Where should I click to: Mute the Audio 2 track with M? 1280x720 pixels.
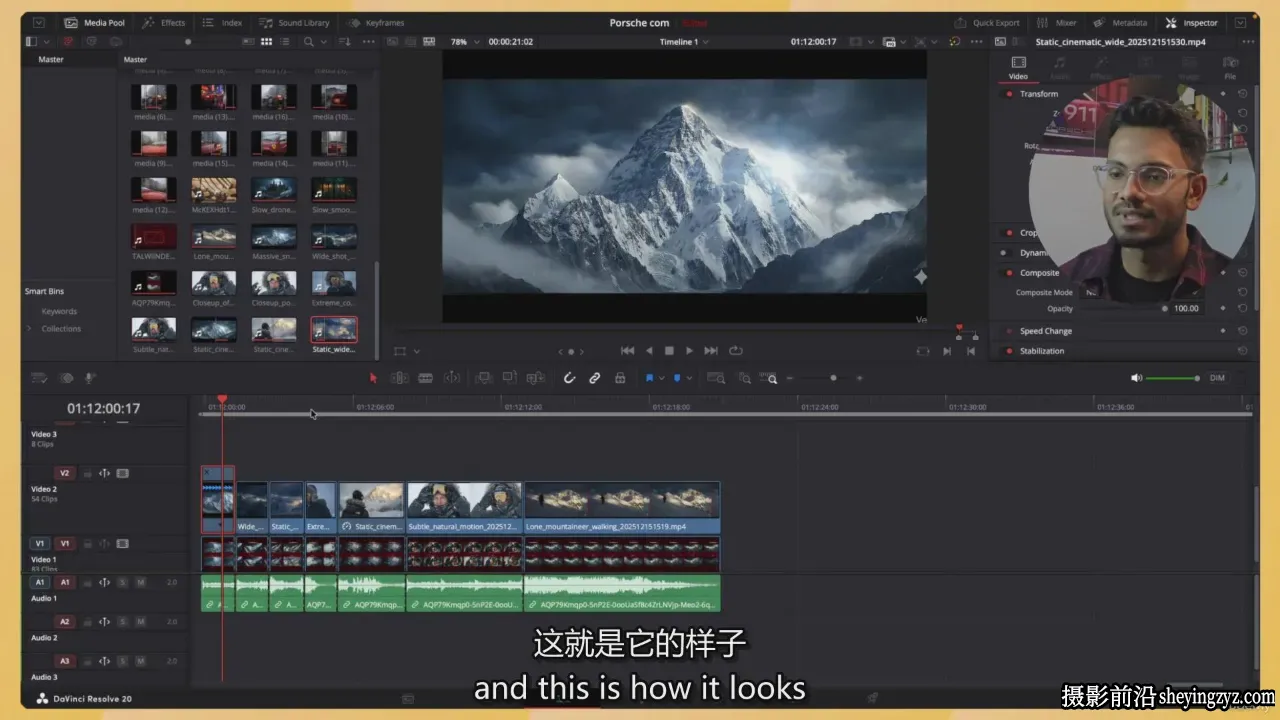pyautogui.click(x=140, y=622)
